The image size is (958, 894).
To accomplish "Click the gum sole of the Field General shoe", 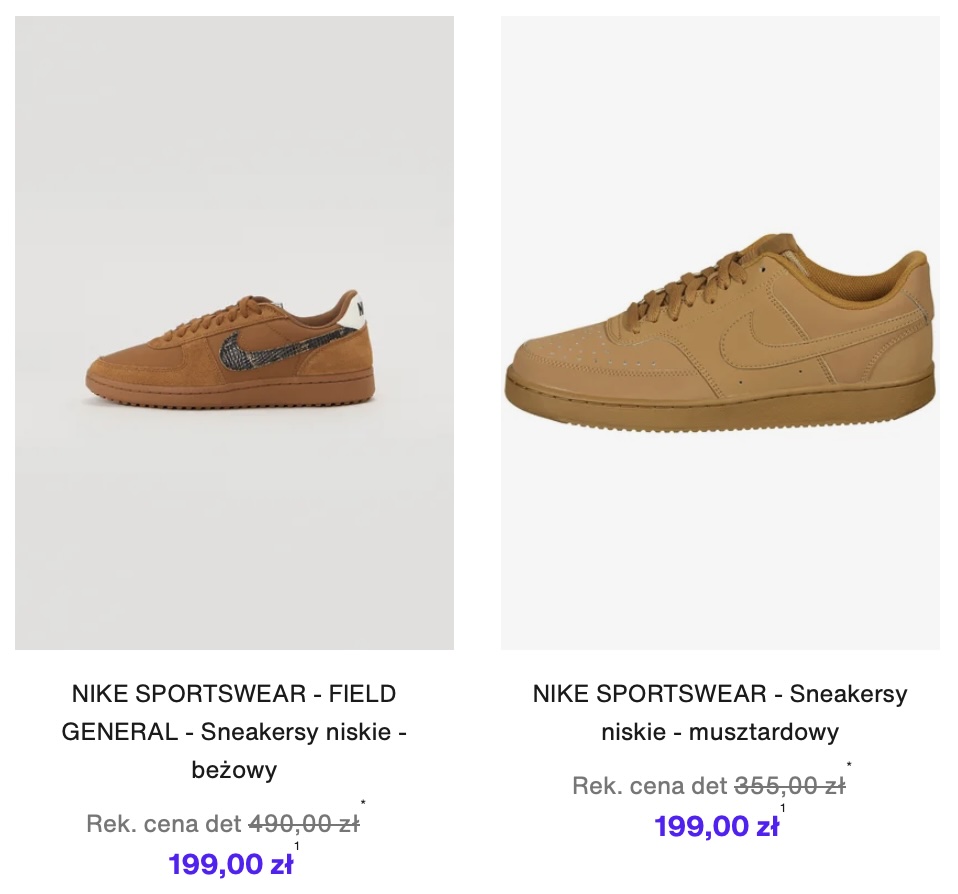I will (230, 387).
